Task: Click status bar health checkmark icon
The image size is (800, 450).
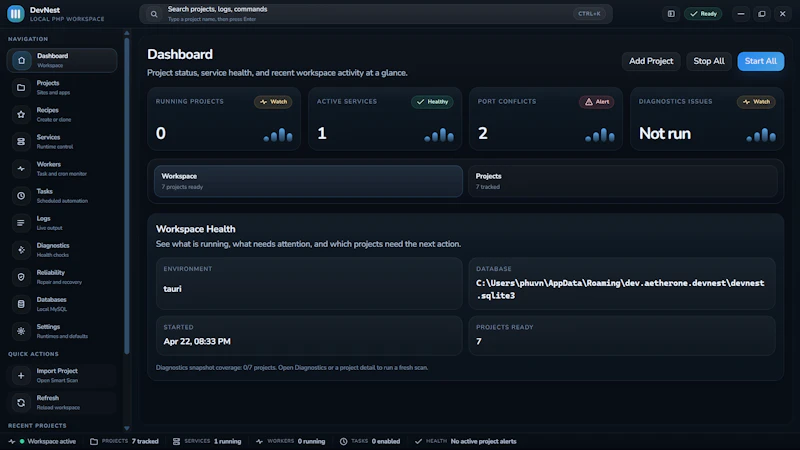Action: pos(418,441)
